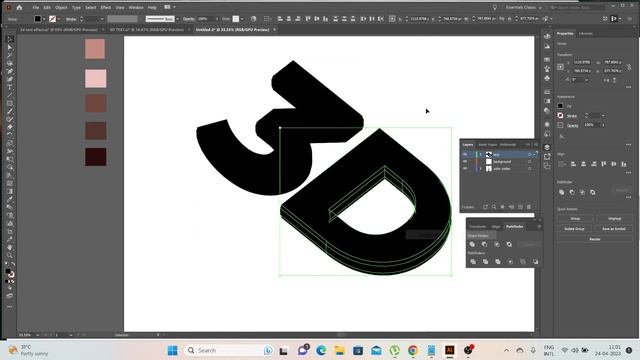This screenshot has height=360, width=640.
Task: Select the Direct Selection tool
Action: coord(10,47)
